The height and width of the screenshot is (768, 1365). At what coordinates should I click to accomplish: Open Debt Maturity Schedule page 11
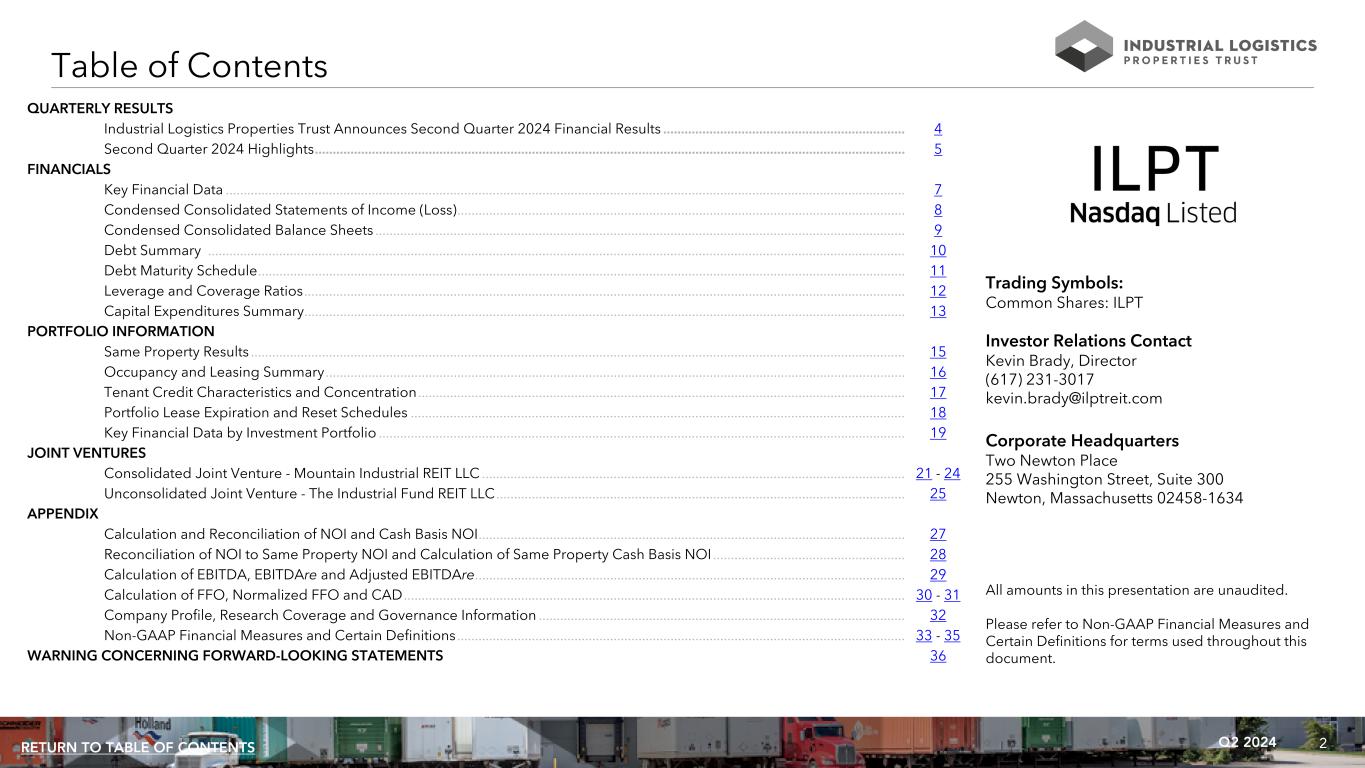(x=937, y=271)
